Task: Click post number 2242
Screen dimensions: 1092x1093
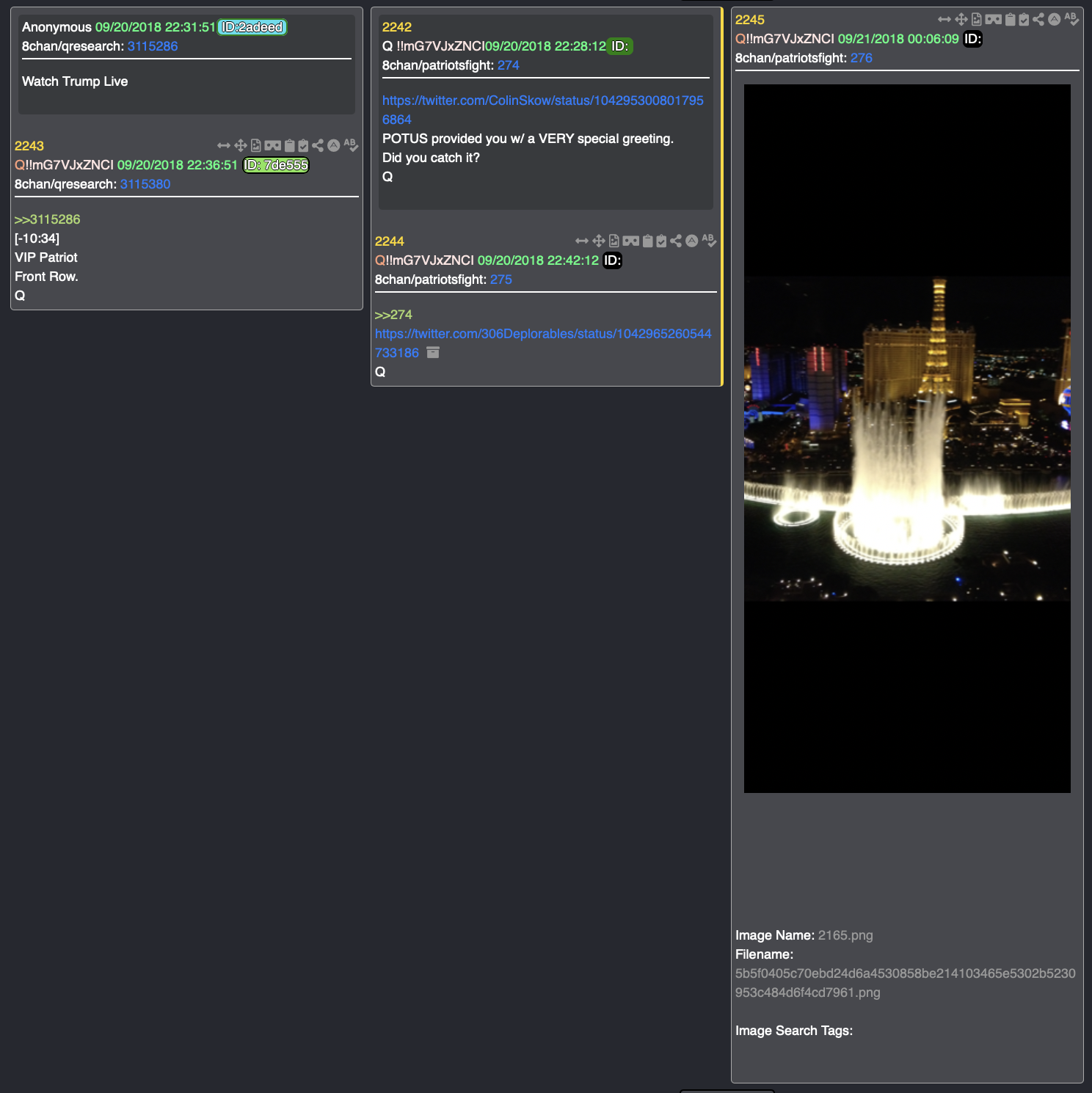Action: 397,27
